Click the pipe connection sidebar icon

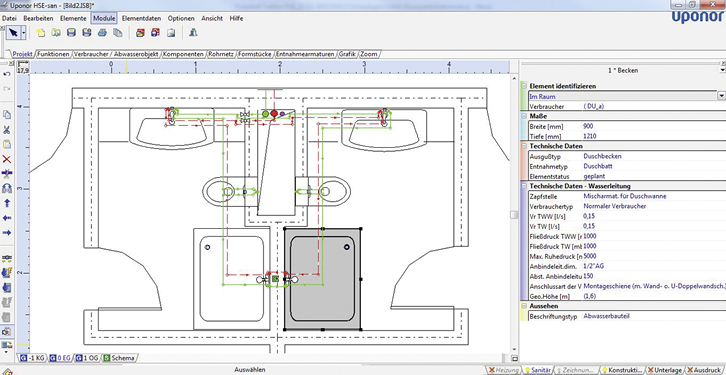pos(6,174)
